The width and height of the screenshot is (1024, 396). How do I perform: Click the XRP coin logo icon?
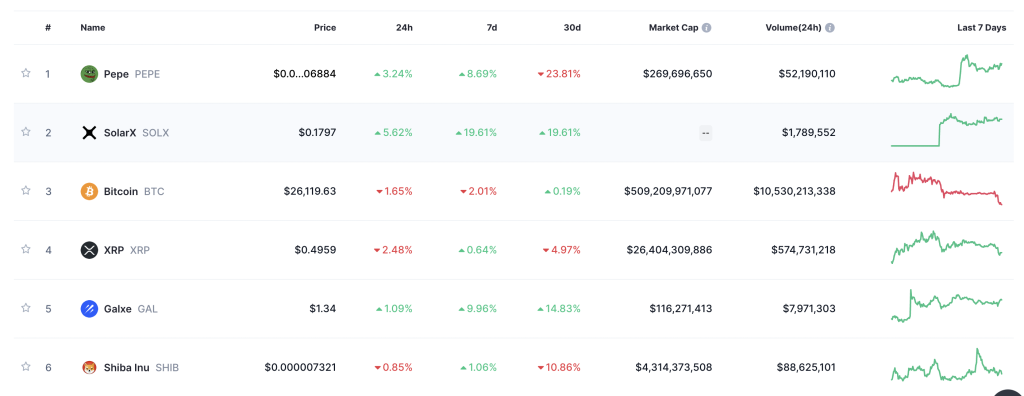coord(89,250)
